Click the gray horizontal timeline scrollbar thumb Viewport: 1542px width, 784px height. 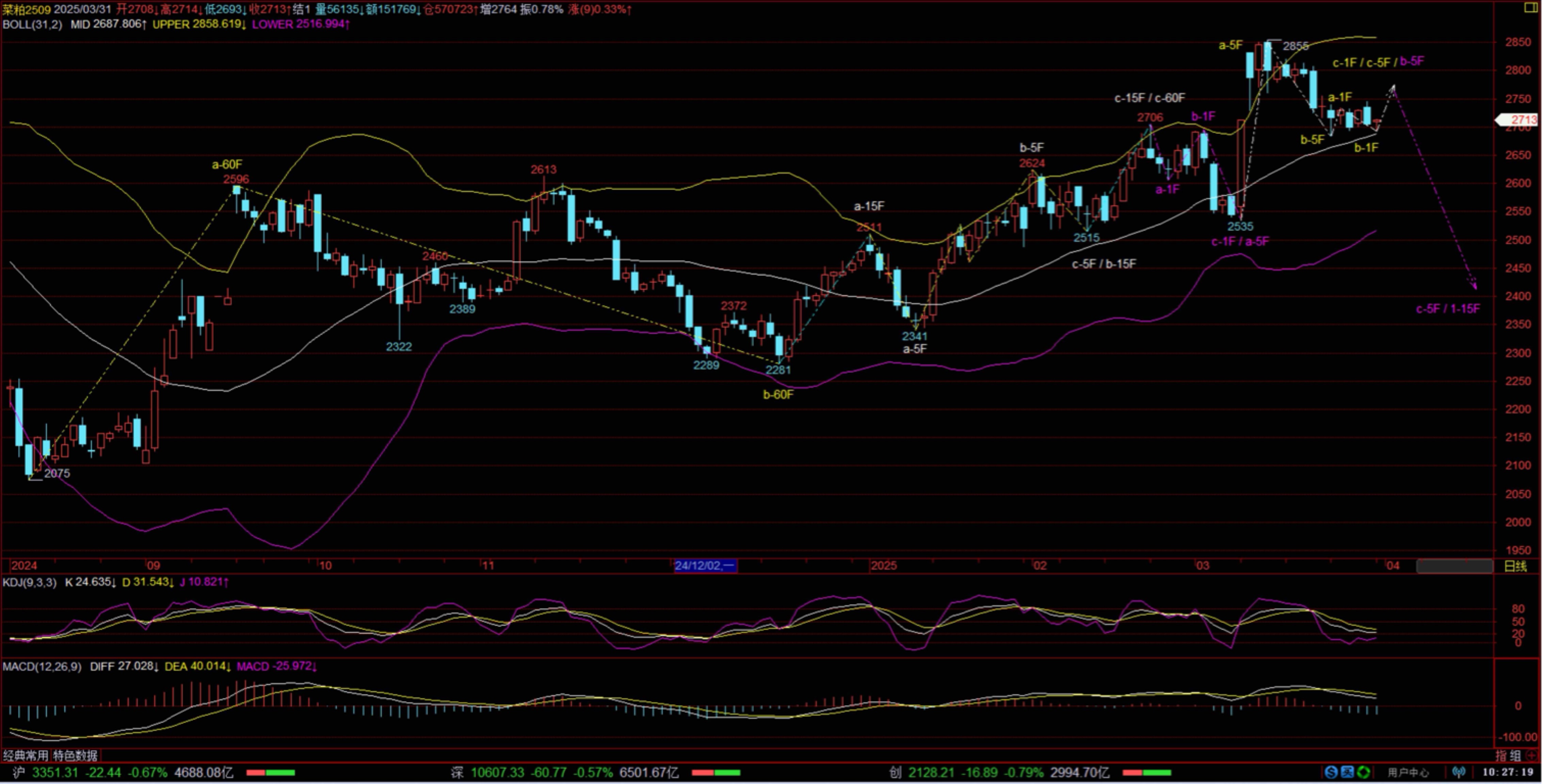coord(1454,566)
